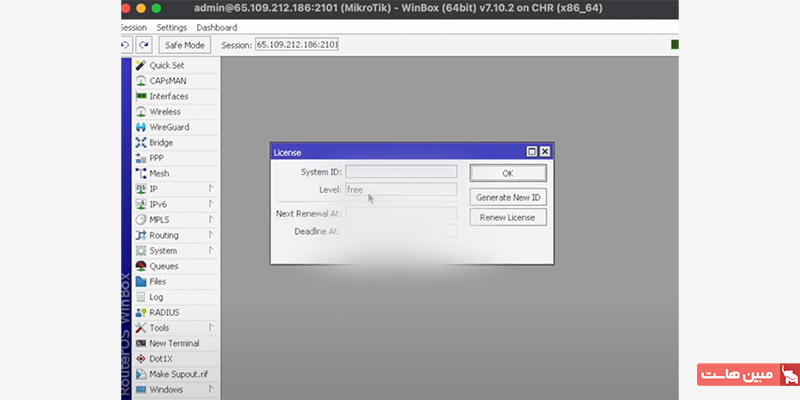Click the MPLS circular icon
The width and height of the screenshot is (800, 400).
[x=141, y=220]
